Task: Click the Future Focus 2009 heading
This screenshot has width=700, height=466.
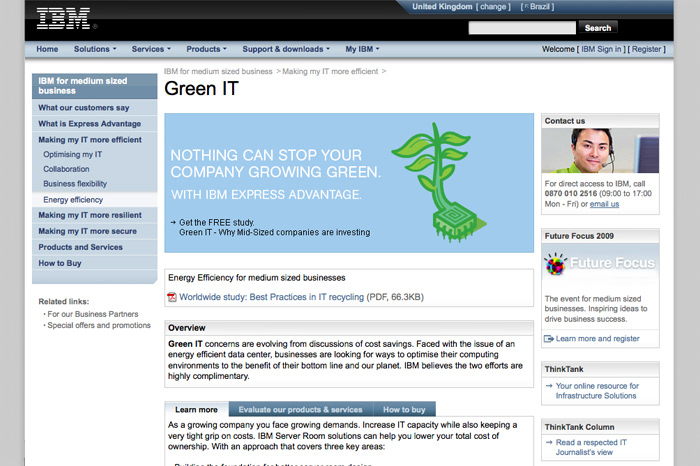Action: point(579,236)
